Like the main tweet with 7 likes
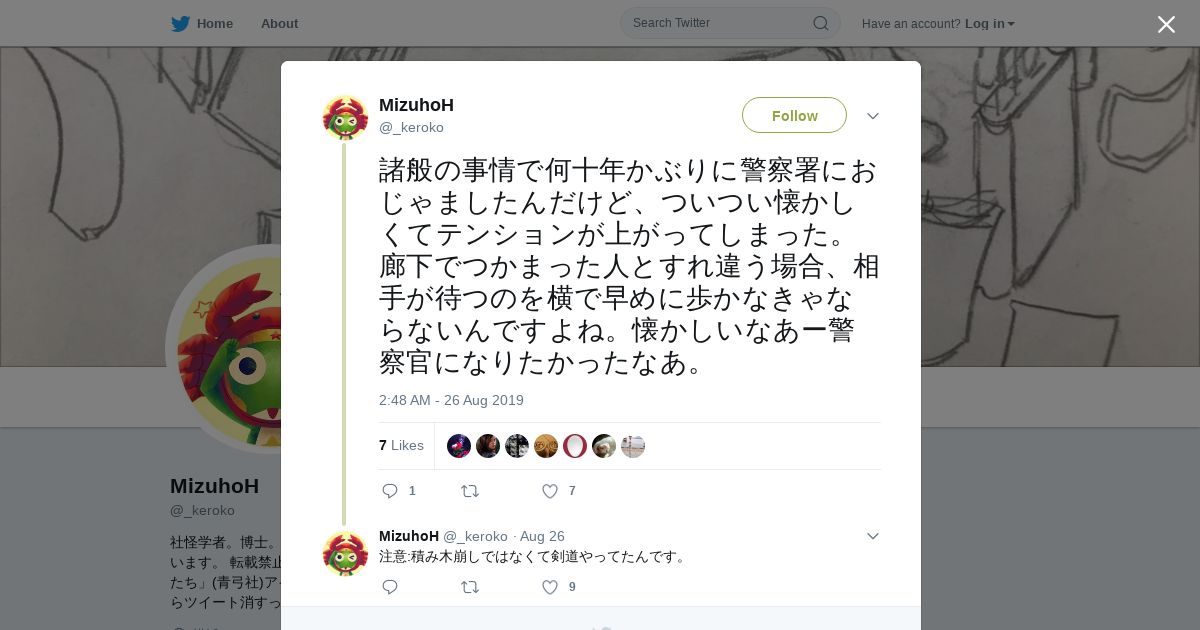The image size is (1200, 630). pos(550,491)
